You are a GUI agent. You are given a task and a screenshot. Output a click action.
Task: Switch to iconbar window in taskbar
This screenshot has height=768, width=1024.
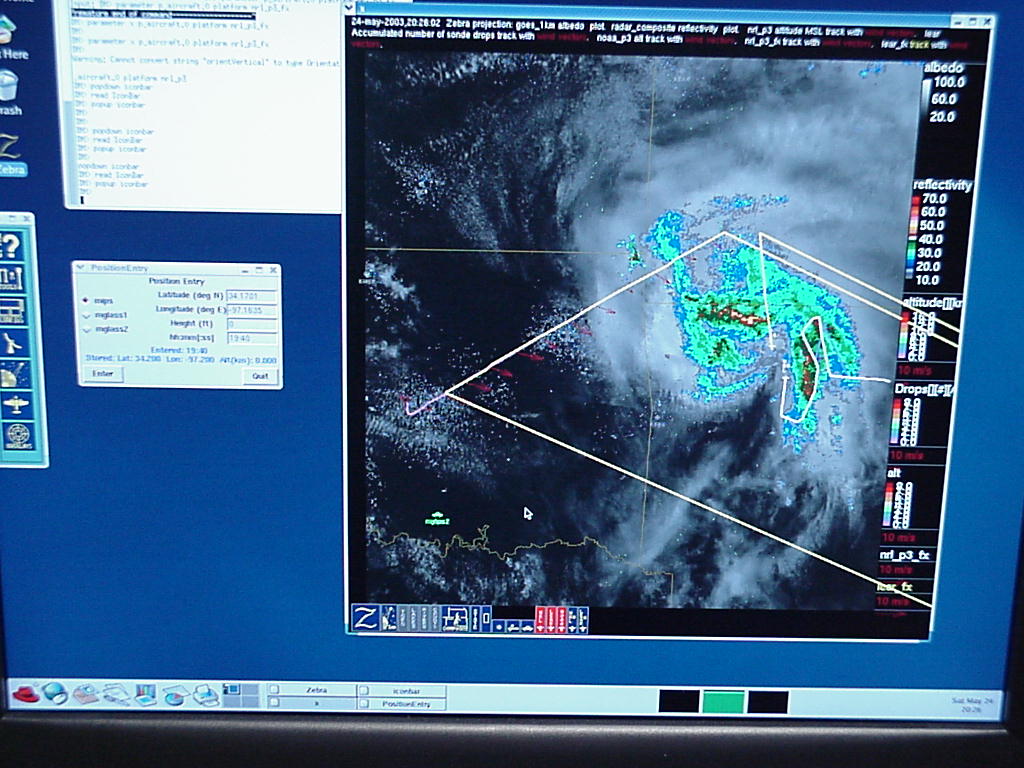click(401, 690)
